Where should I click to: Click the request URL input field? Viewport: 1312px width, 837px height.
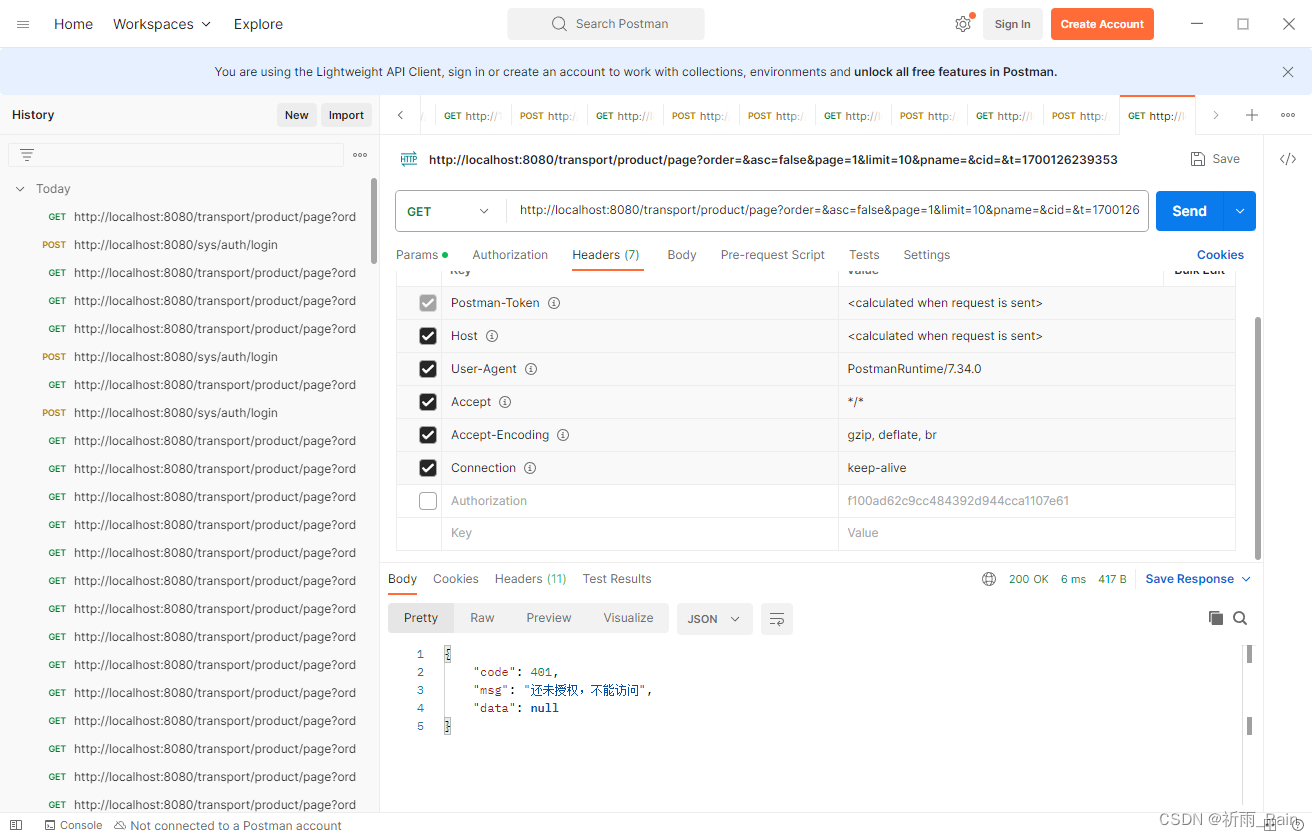tap(829, 211)
